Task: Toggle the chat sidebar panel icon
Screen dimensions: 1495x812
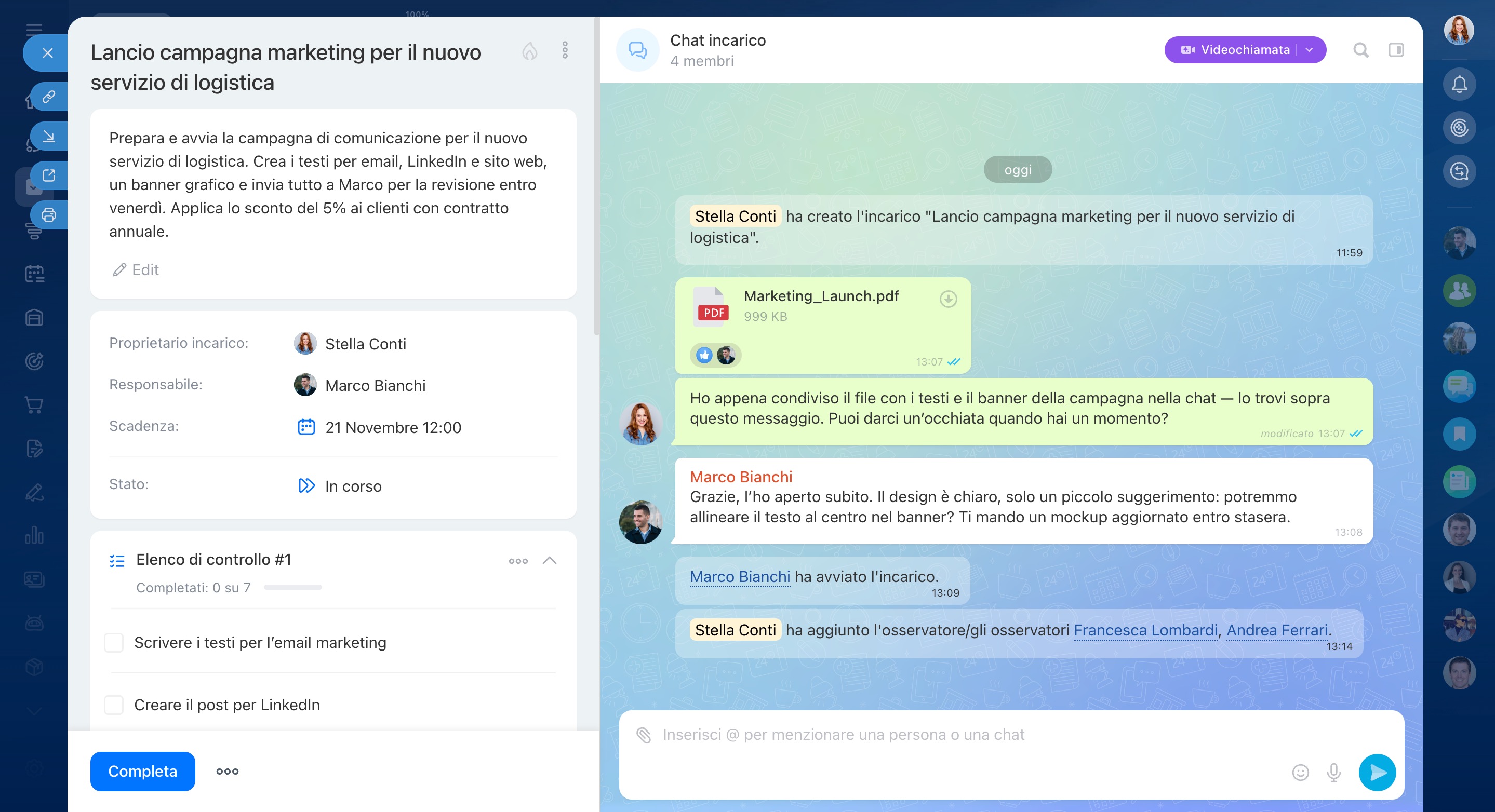Action: (x=1396, y=50)
